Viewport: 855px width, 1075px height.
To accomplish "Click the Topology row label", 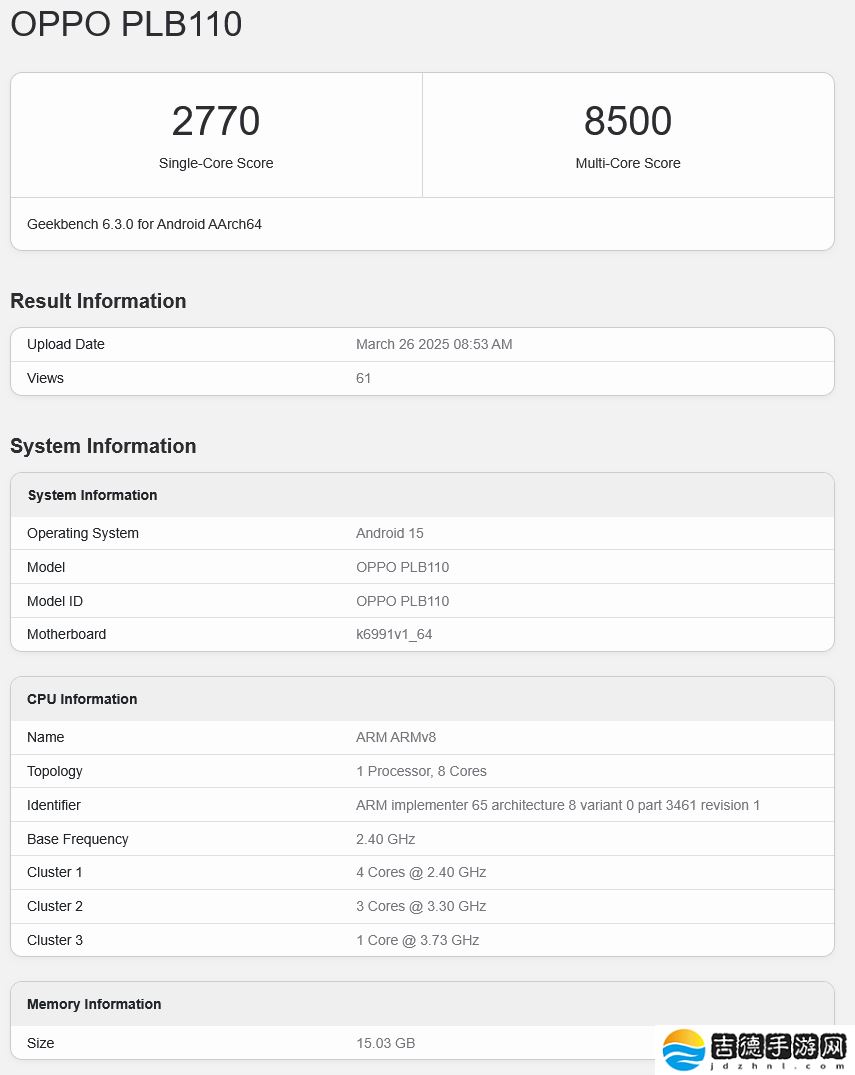I will coord(55,771).
